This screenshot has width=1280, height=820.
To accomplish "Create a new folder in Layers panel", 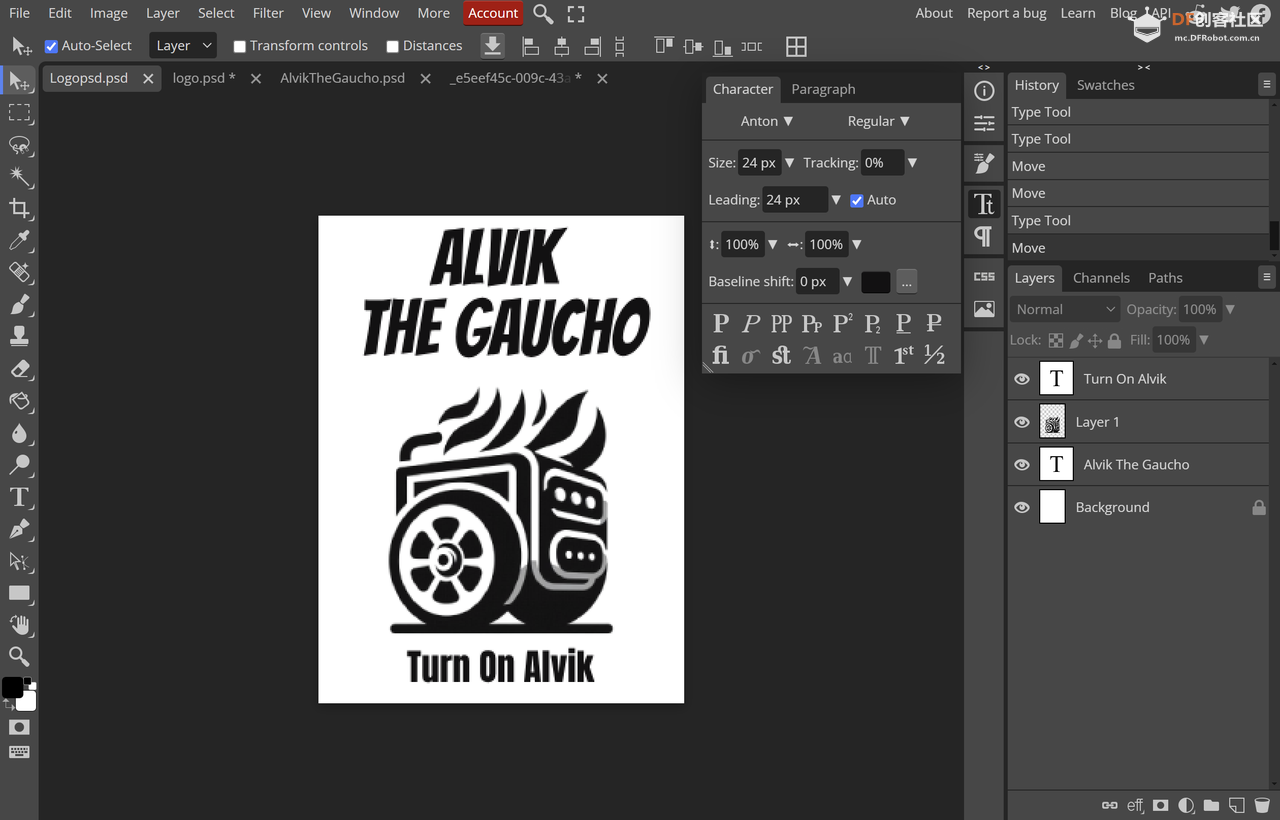I will click(1211, 805).
